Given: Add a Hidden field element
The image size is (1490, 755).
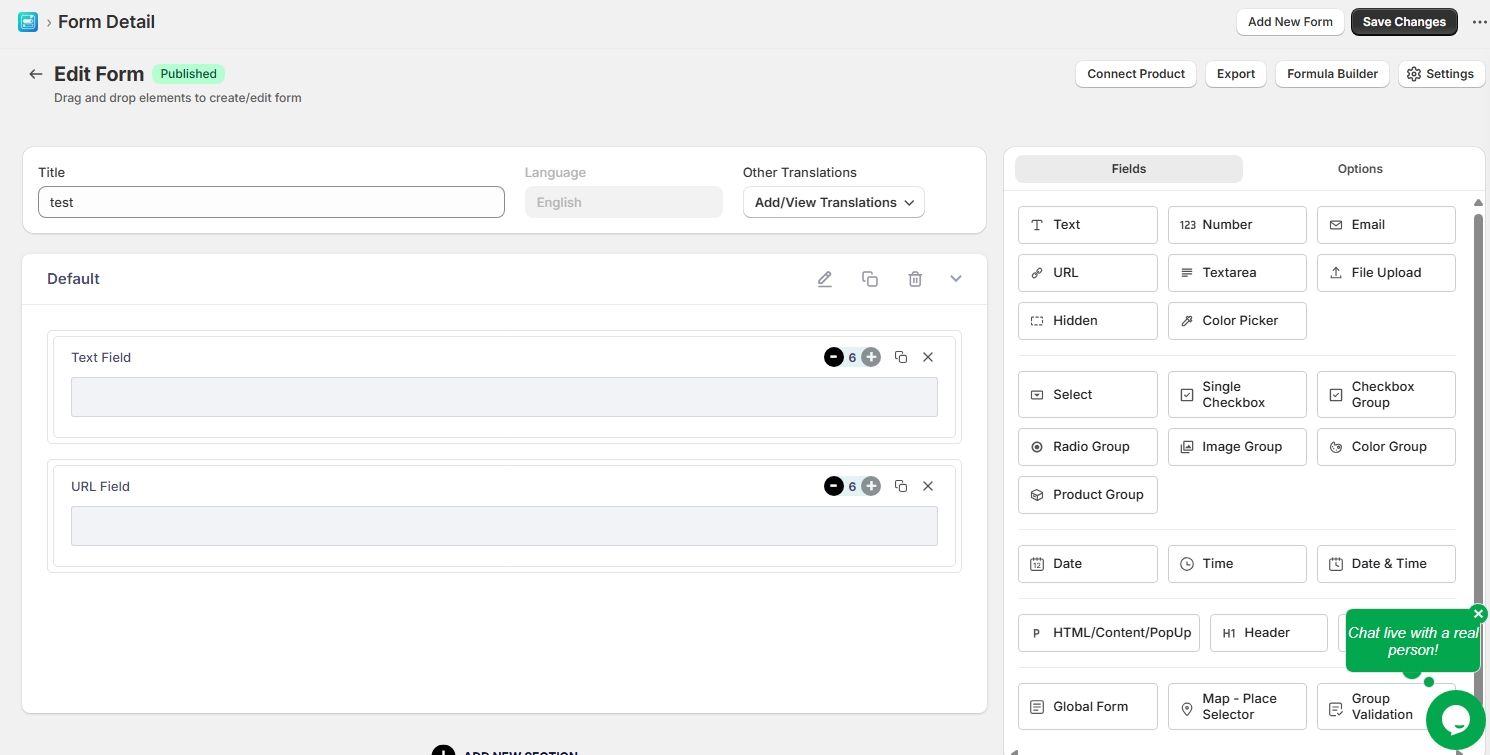Looking at the screenshot, I should [x=1088, y=321].
